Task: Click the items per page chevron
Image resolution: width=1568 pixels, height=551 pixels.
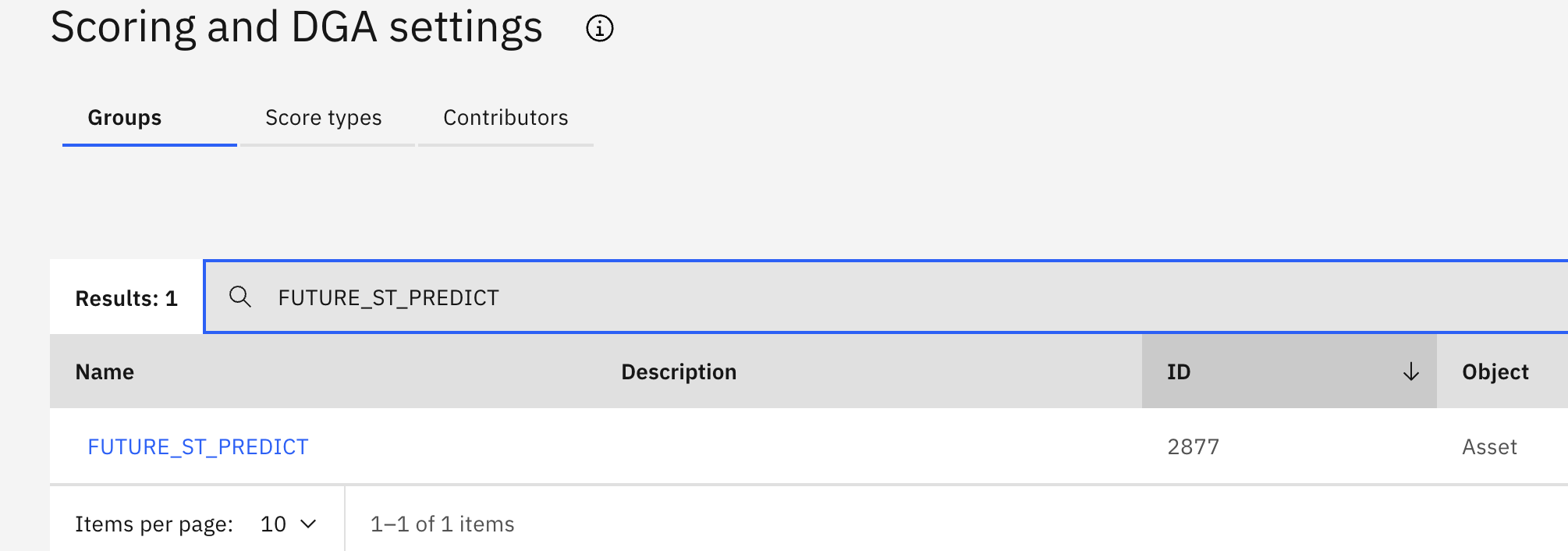Action: (x=309, y=524)
